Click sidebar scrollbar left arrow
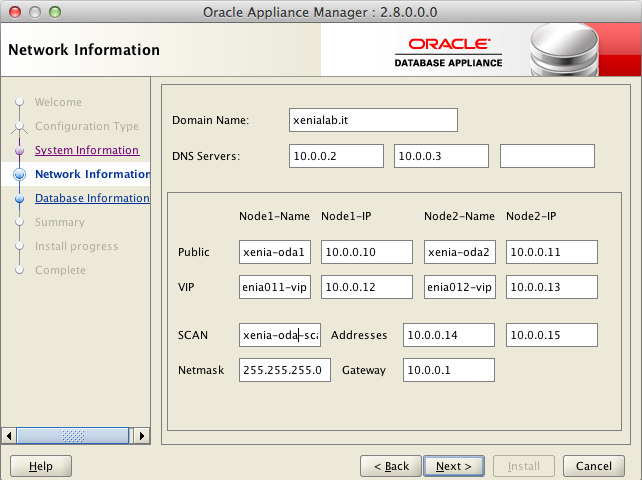 (9, 436)
